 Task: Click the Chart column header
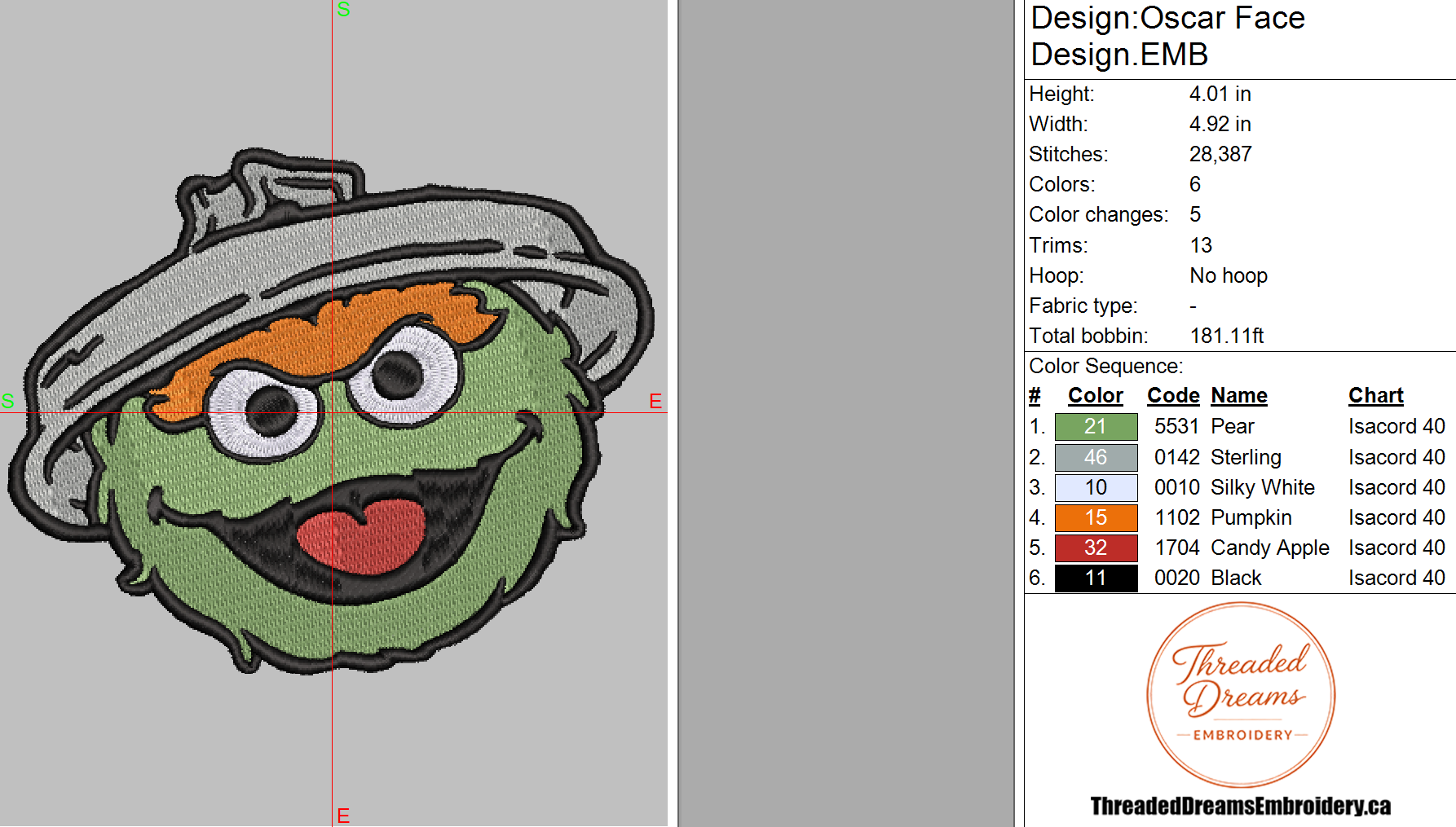(1375, 396)
